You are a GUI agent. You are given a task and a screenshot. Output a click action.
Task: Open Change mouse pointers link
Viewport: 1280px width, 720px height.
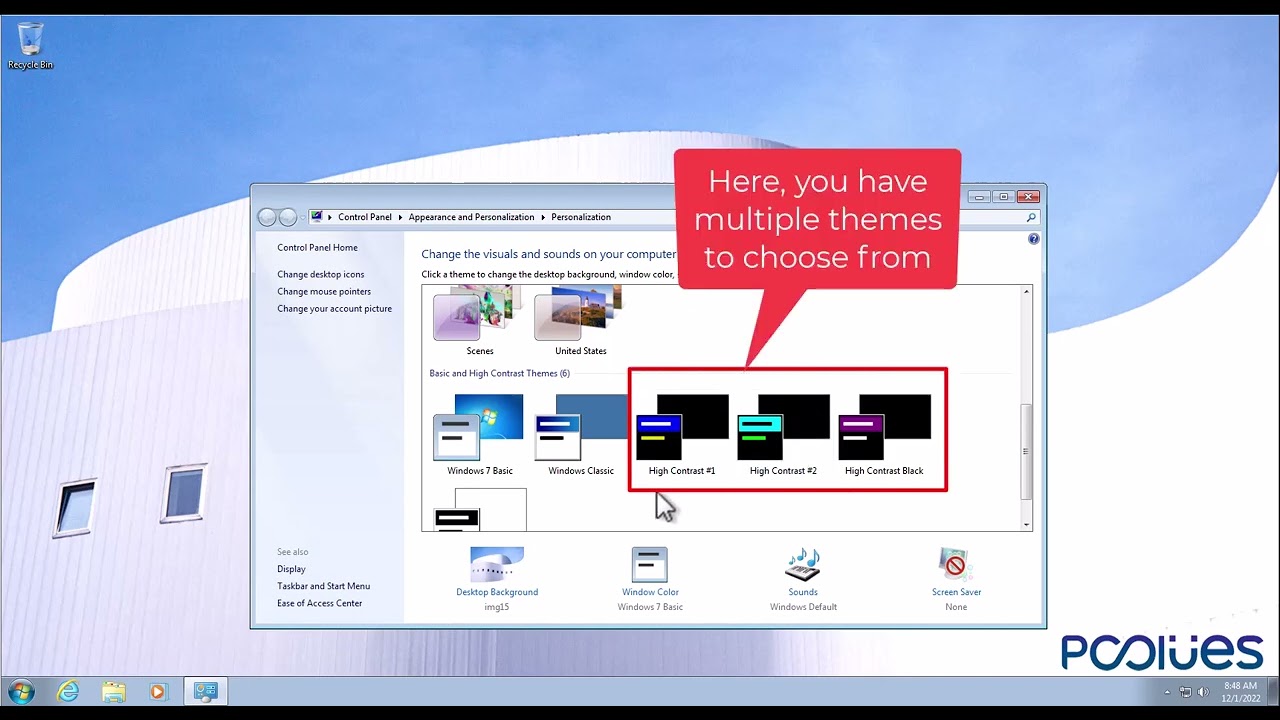tap(324, 291)
